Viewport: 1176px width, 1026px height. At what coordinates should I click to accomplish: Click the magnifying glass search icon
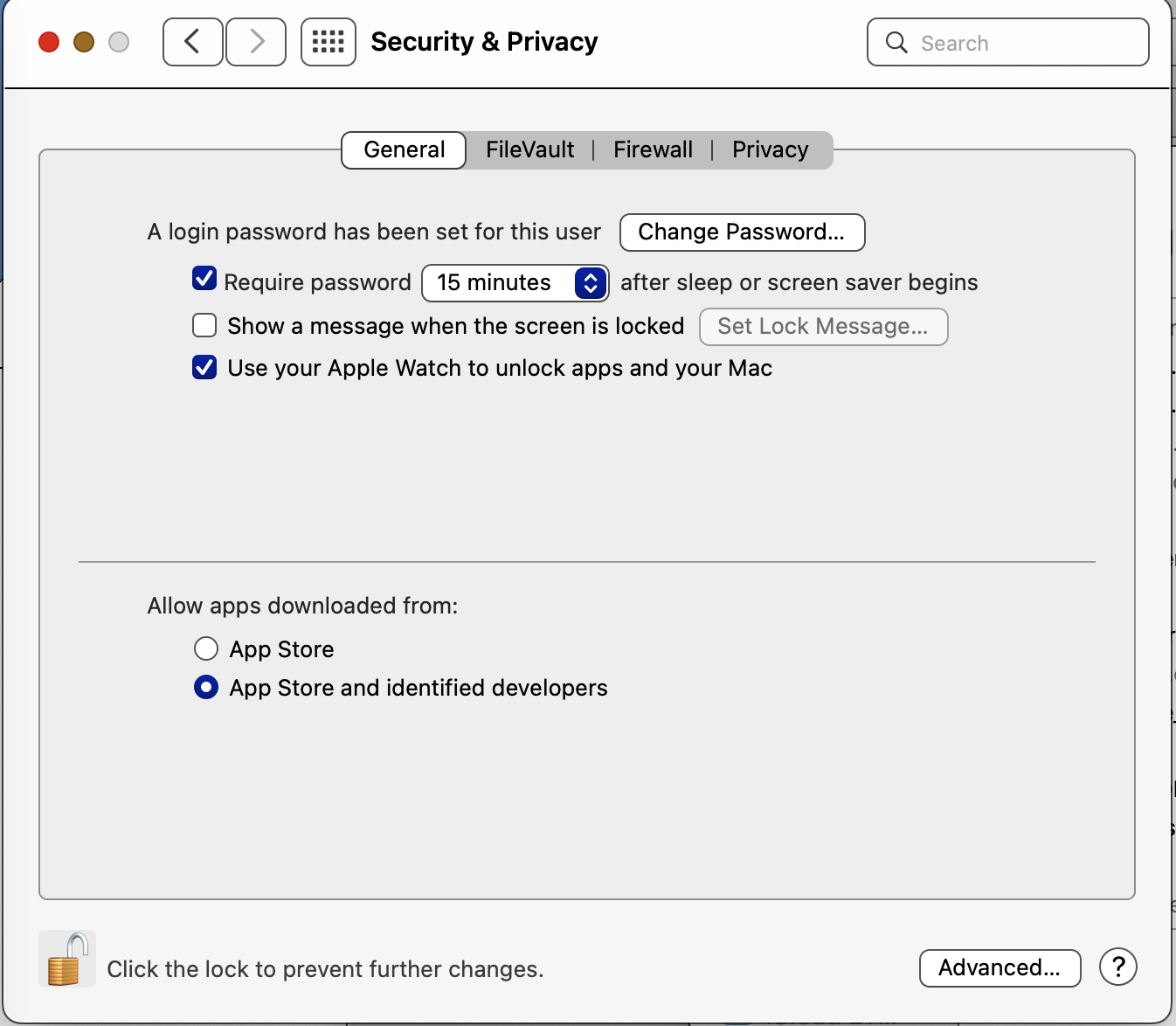click(x=896, y=43)
